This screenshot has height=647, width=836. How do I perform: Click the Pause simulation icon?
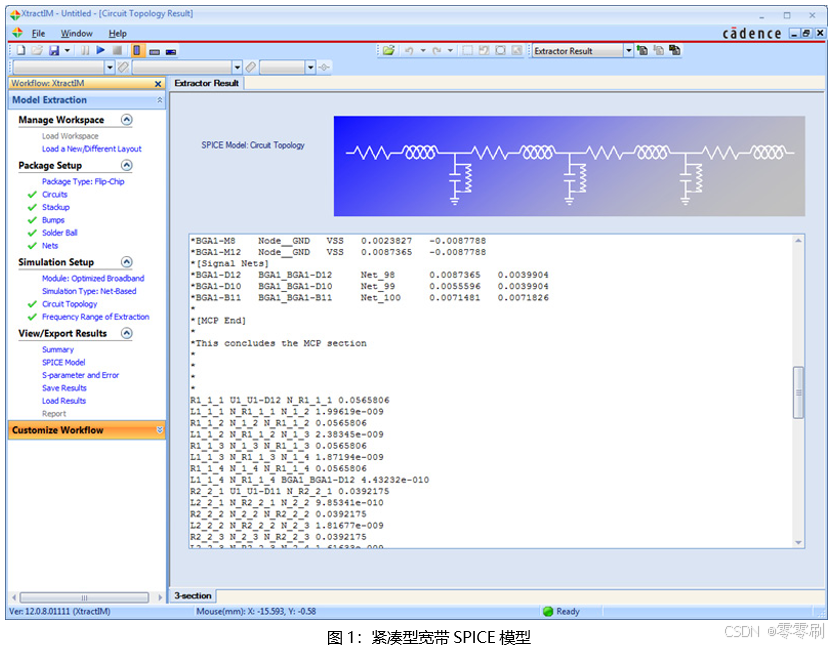click(x=85, y=51)
